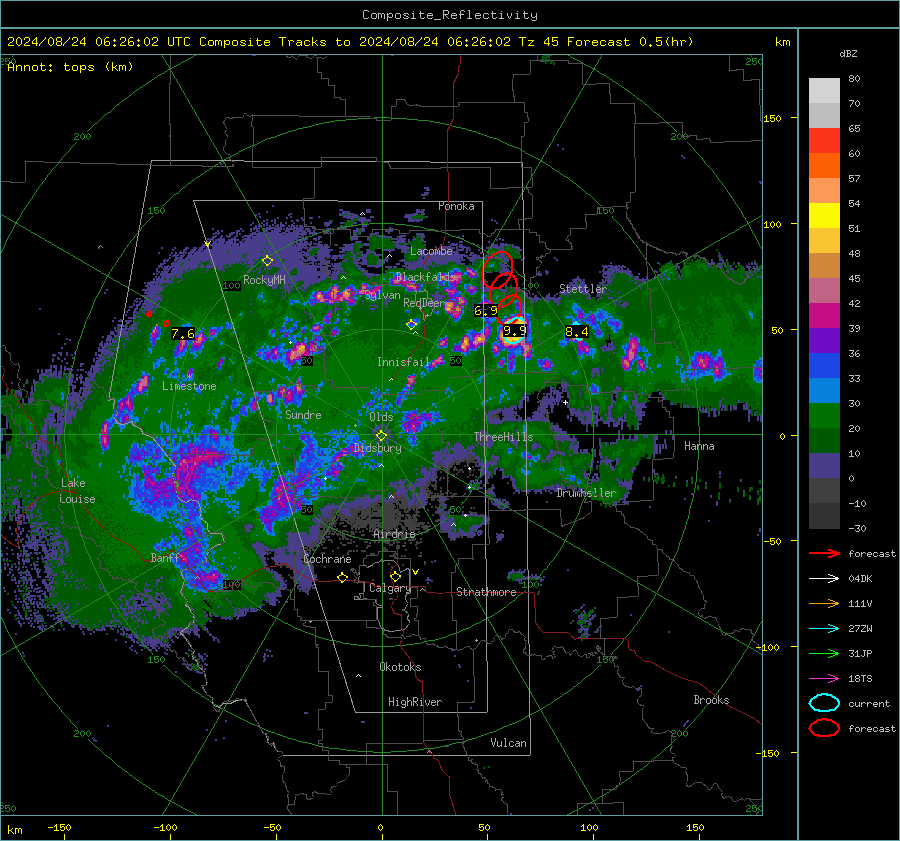Click the cyan current ellipse legend icon
The width and height of the screenshot is (900, 841).
coord(824,703)
